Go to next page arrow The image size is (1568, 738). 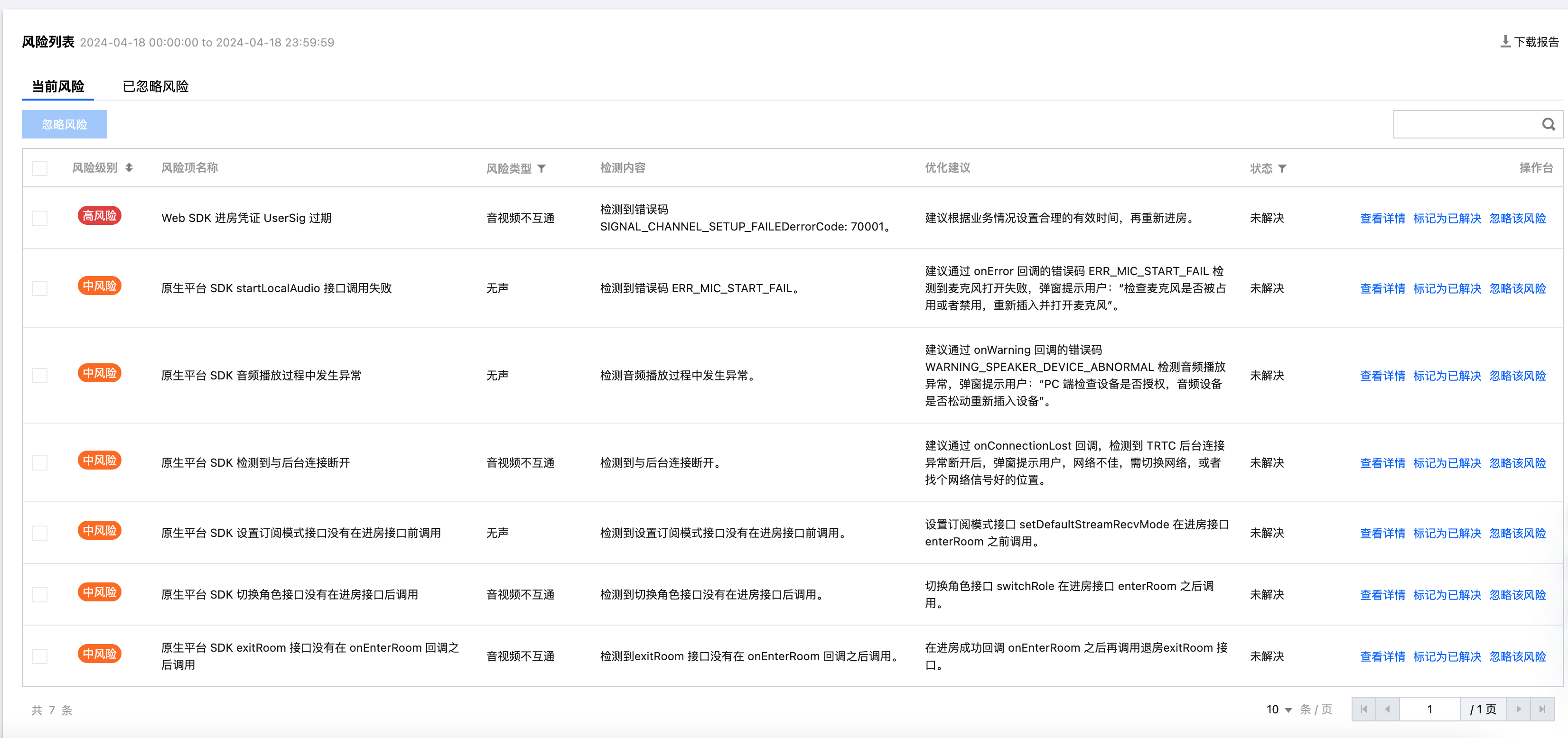click(x=1519, y=710)
